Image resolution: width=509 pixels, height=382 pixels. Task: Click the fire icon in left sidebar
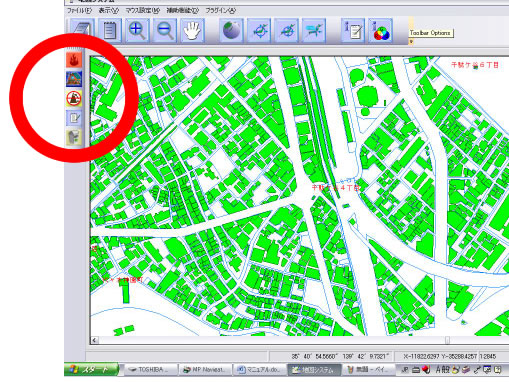tap(74, 60)
